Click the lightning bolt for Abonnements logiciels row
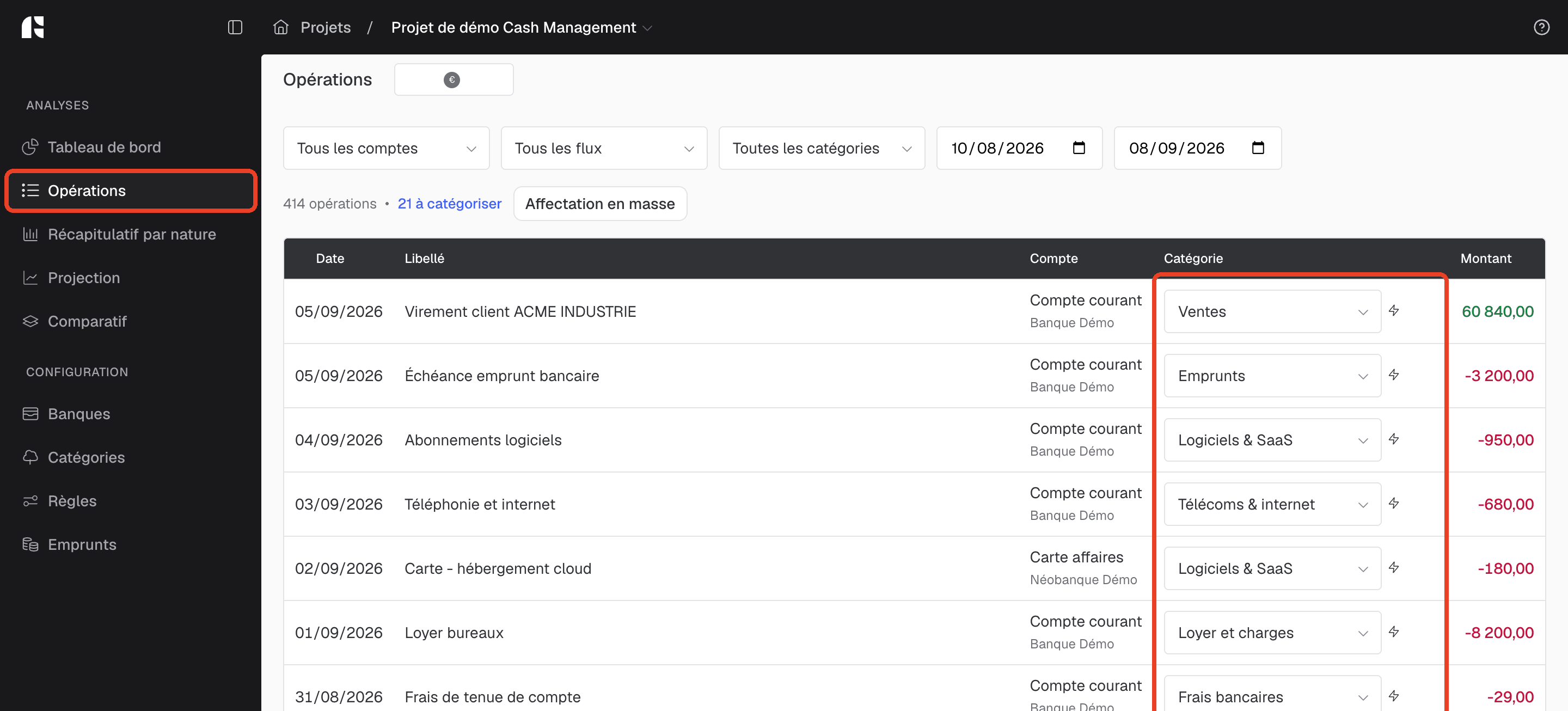 [x=1394, y=439]
